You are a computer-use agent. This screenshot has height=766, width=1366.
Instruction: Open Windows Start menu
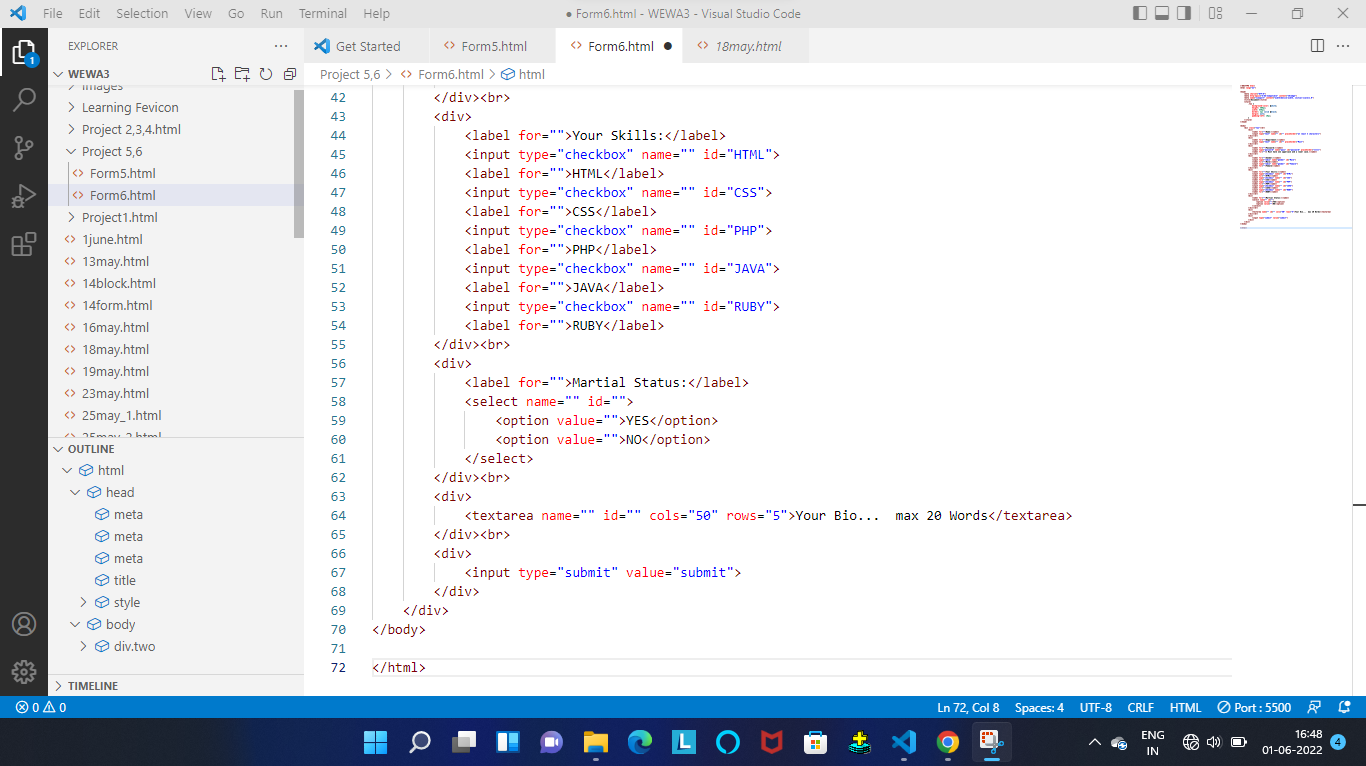375,742
